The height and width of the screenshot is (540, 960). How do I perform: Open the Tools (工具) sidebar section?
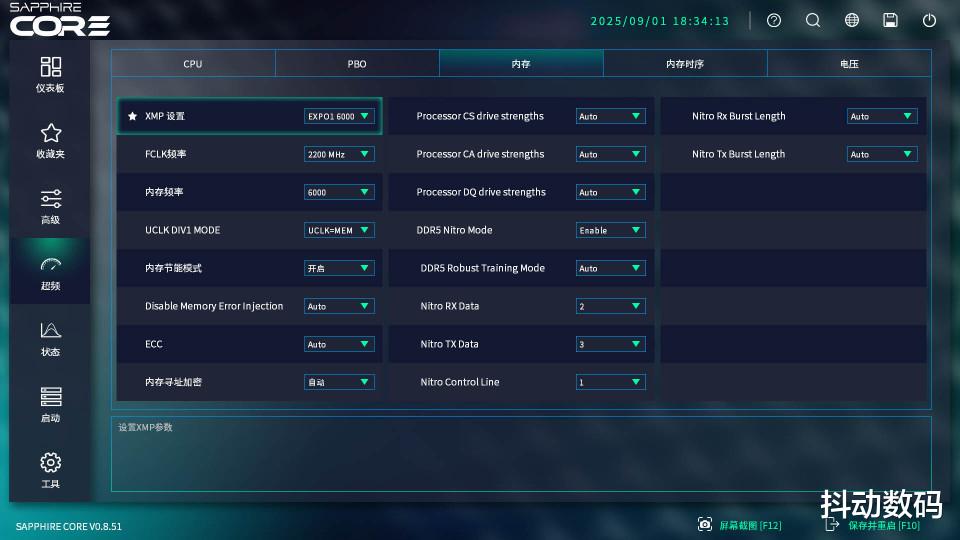pyautogui.click(x=50, y=471)
